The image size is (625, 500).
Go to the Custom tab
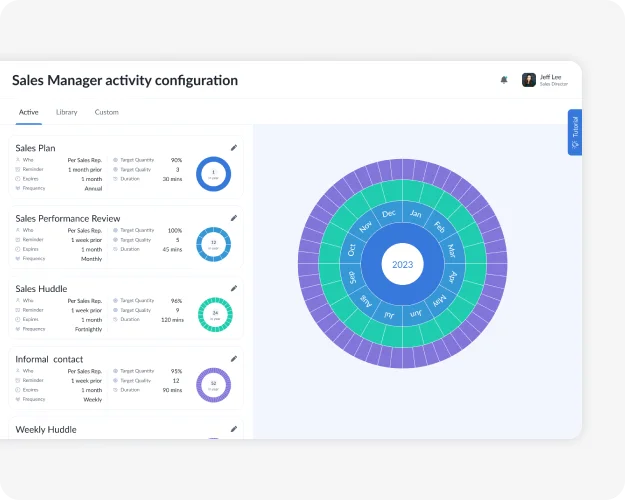click(x=106, y=112)
